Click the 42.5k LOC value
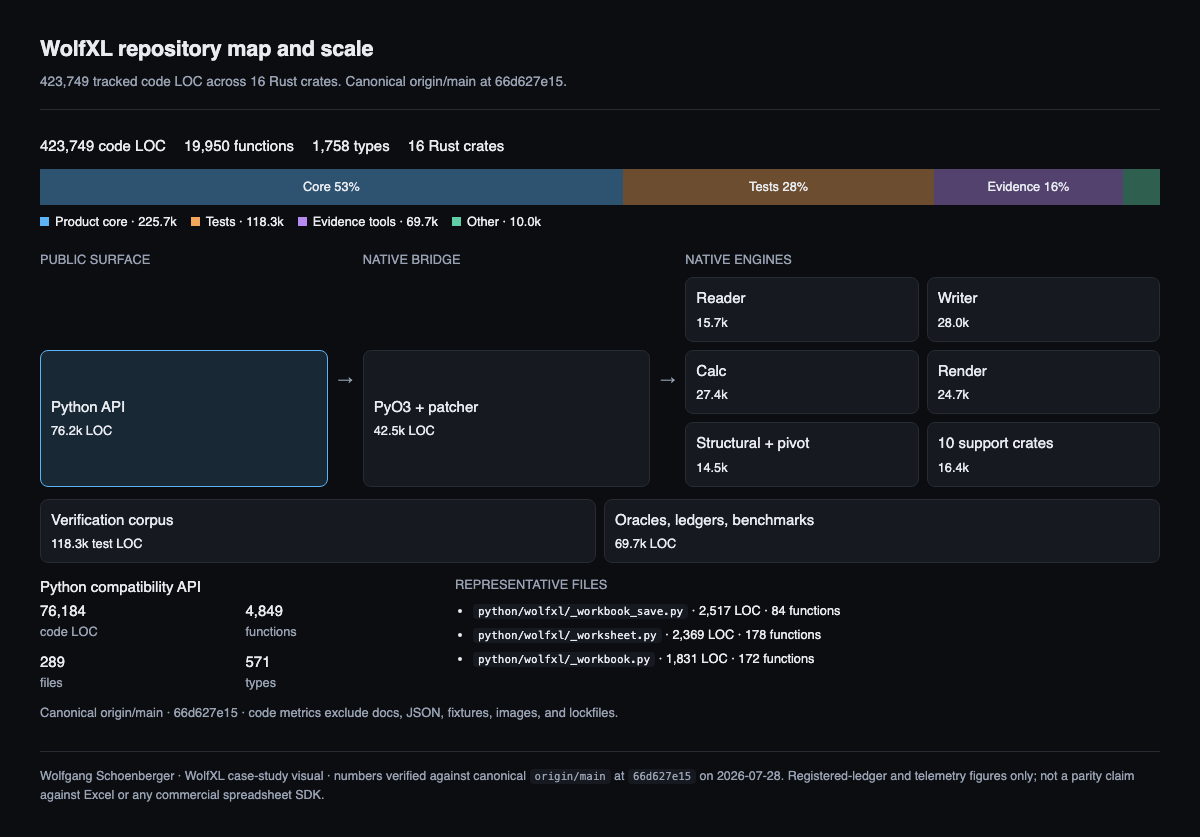The image size is (1200, 837). coord(404,431)
